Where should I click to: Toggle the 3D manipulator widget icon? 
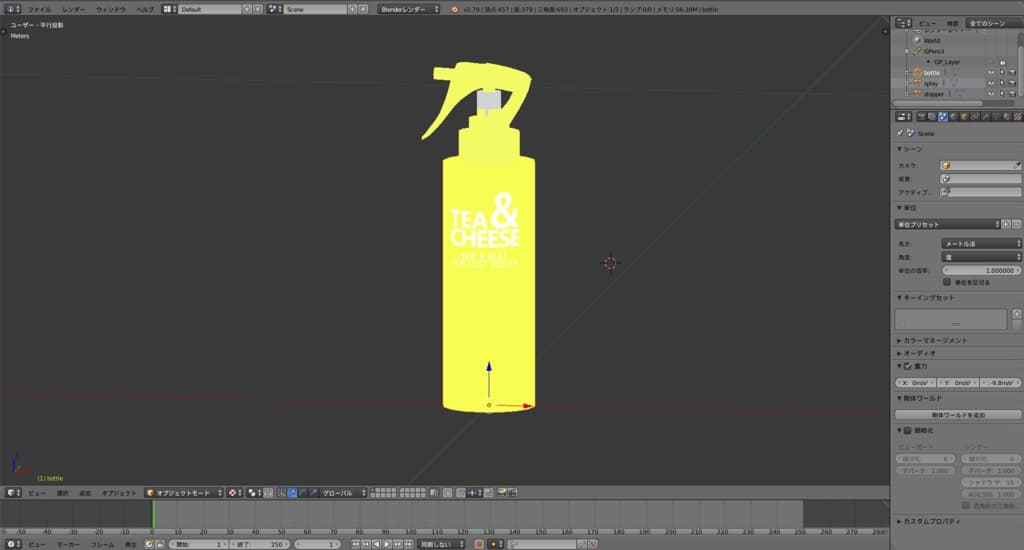(x=280, y=493)
